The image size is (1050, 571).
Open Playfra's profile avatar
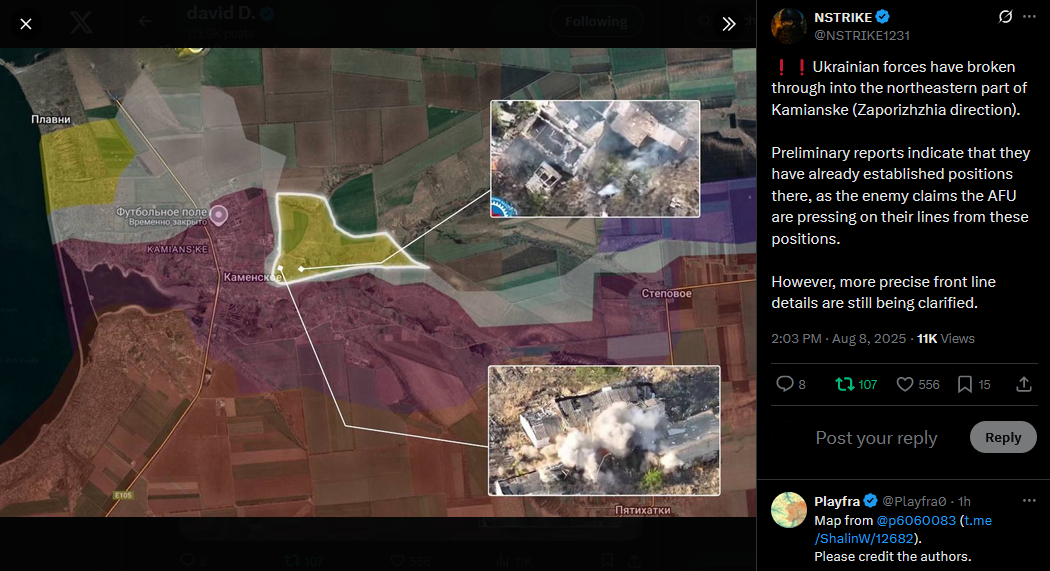click(x=789, y=510)
